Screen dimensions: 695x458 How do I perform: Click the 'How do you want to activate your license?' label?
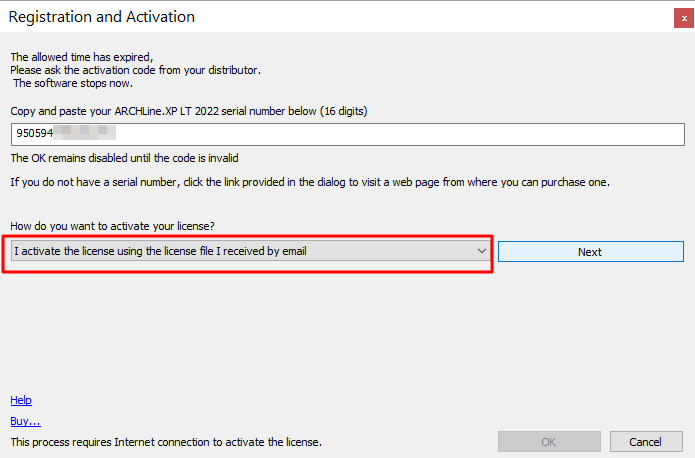[112, 226]
